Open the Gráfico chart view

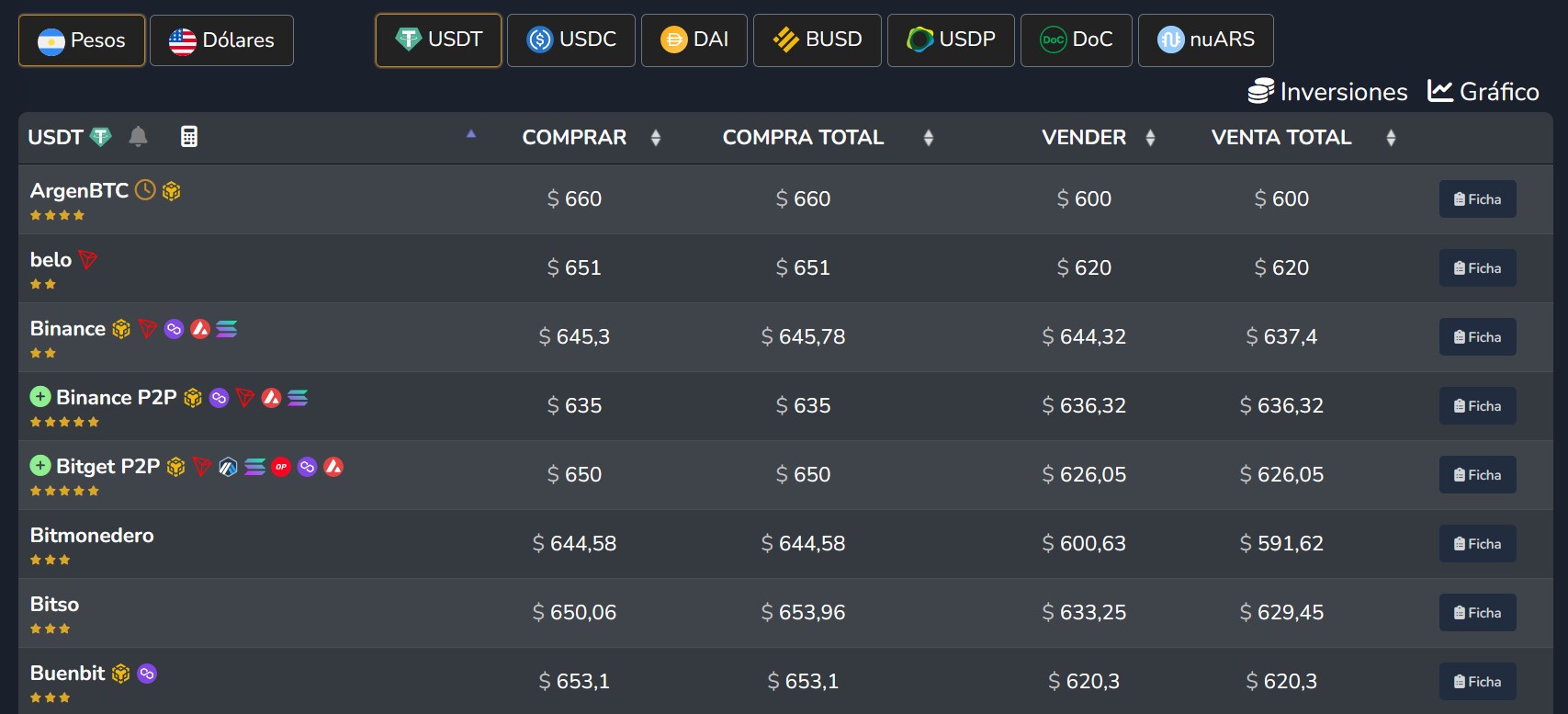tap(1483, 92)
